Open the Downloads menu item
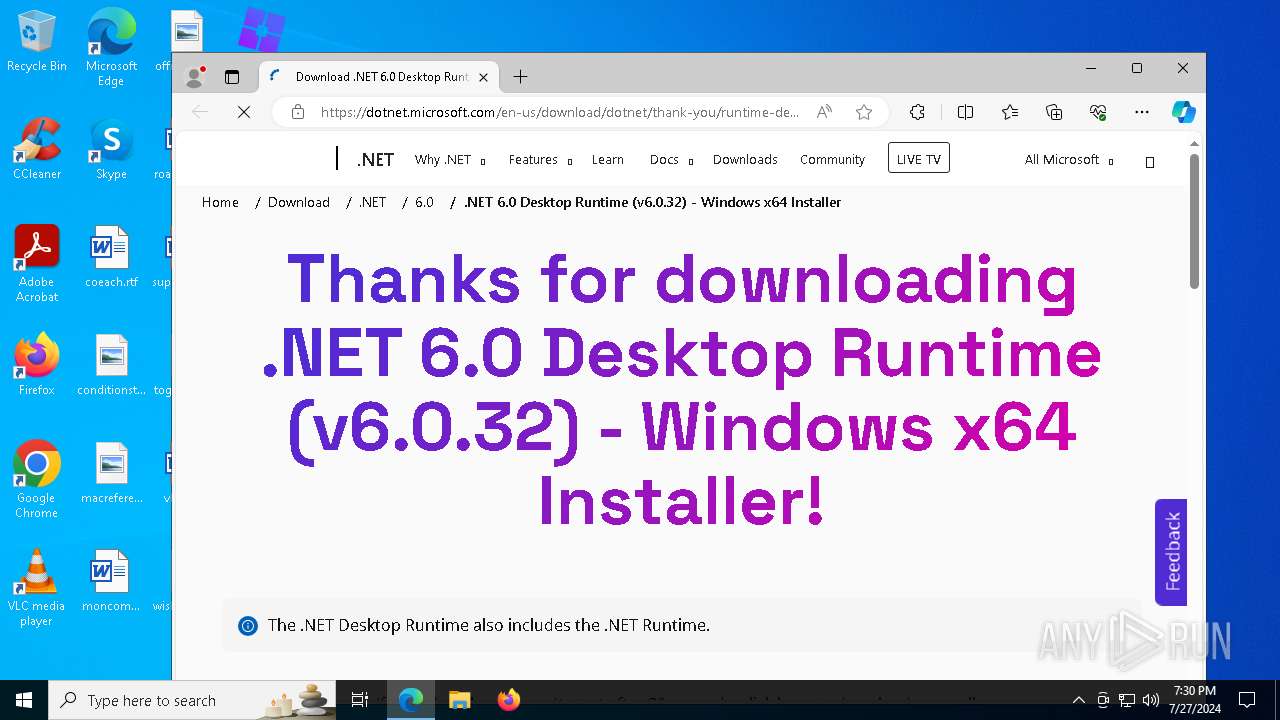The height and width of the screenshot is (720, 1280). (745, 160)
